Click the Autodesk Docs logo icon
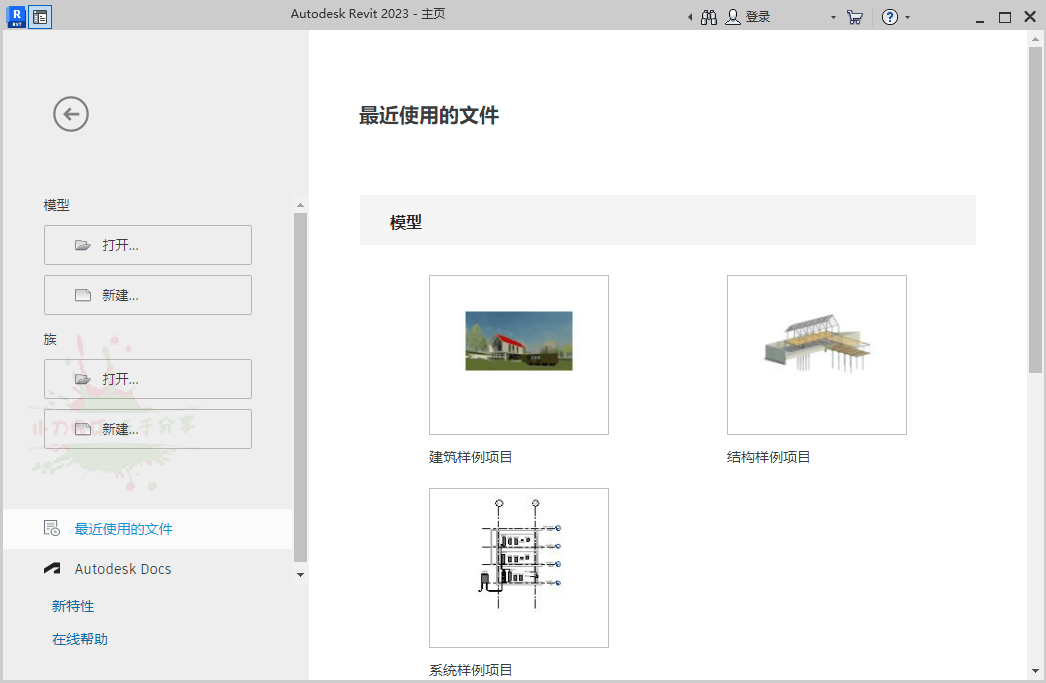1046x683 pixels. tap(51, 568)
